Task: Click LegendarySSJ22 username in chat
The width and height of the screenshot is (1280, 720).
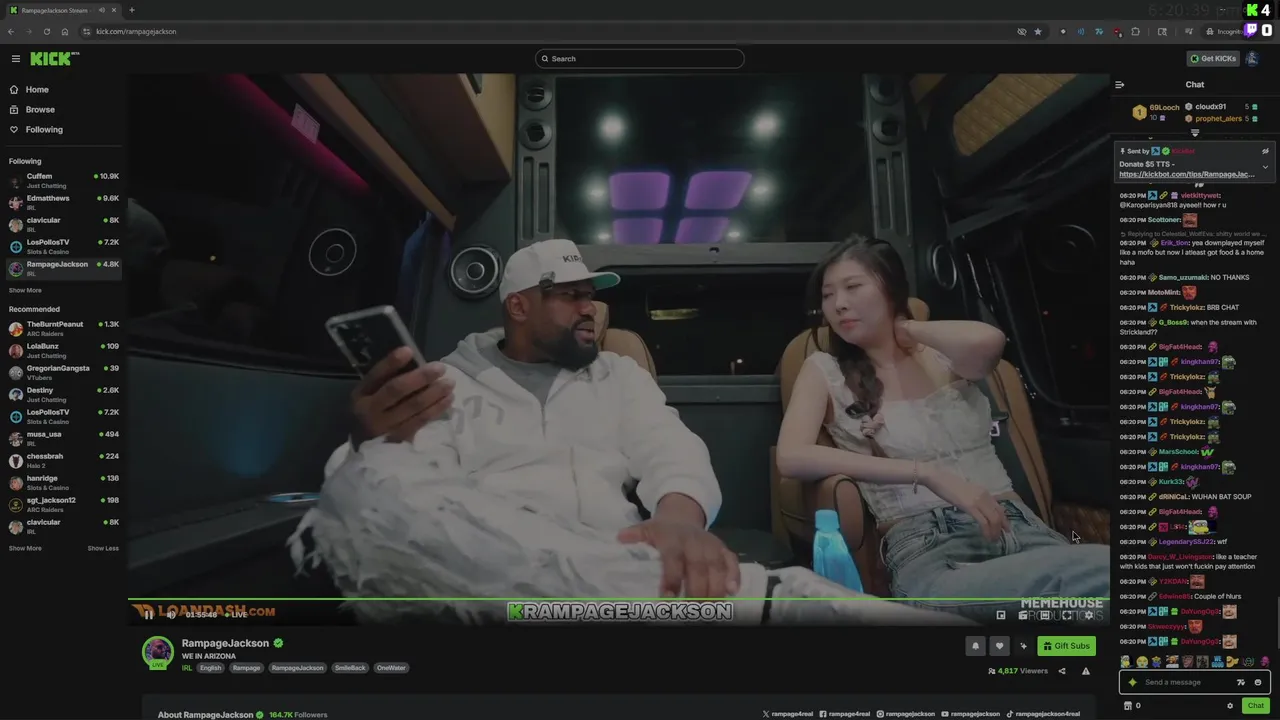Action: [1186, 542]
